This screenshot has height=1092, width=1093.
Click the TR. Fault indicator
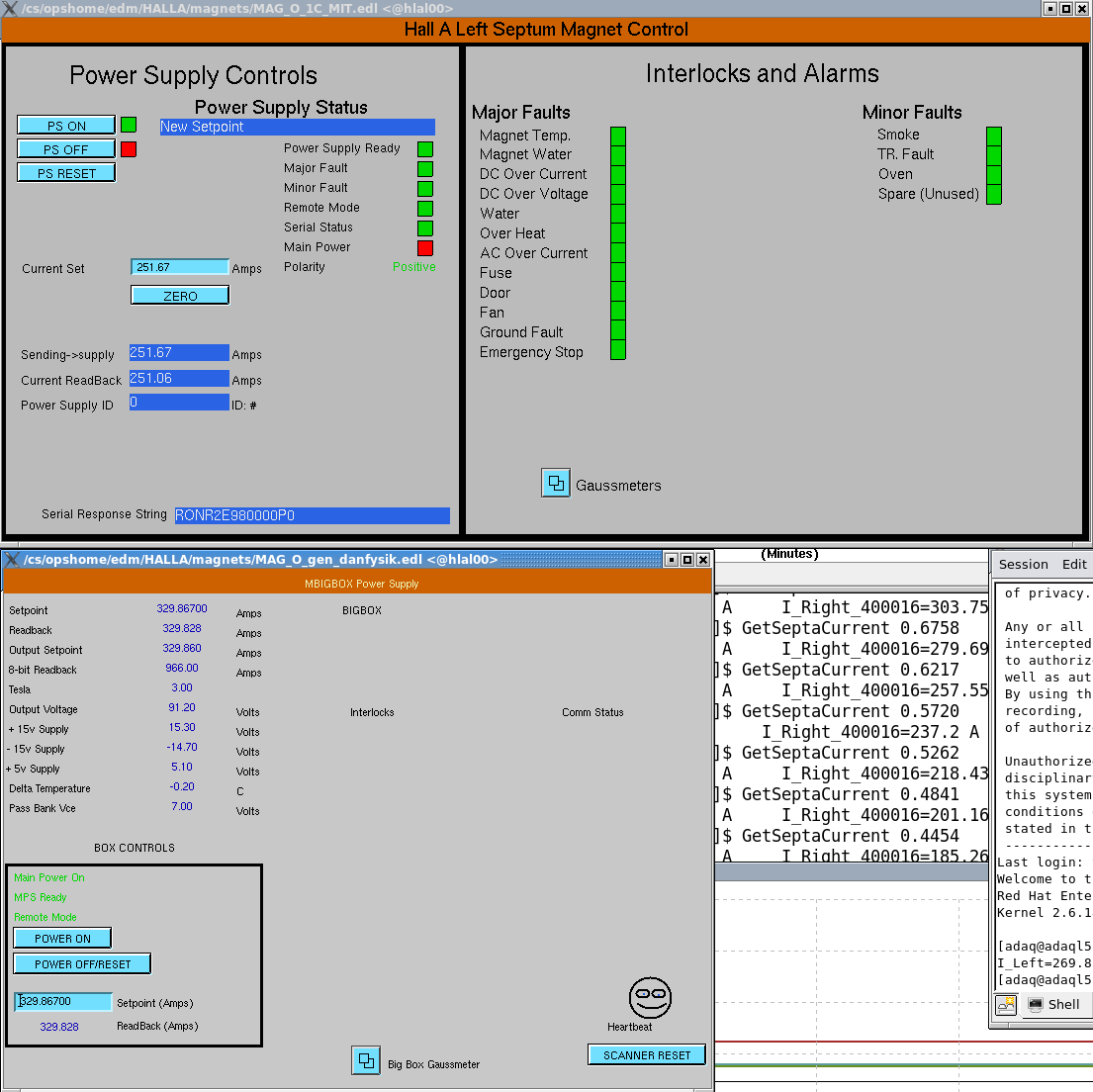point(994,154)
